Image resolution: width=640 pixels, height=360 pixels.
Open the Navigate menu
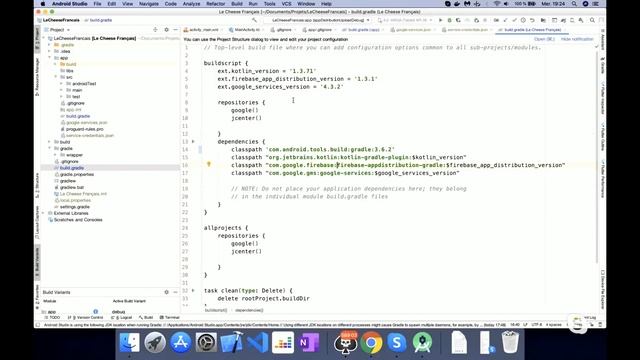(149, 4)
